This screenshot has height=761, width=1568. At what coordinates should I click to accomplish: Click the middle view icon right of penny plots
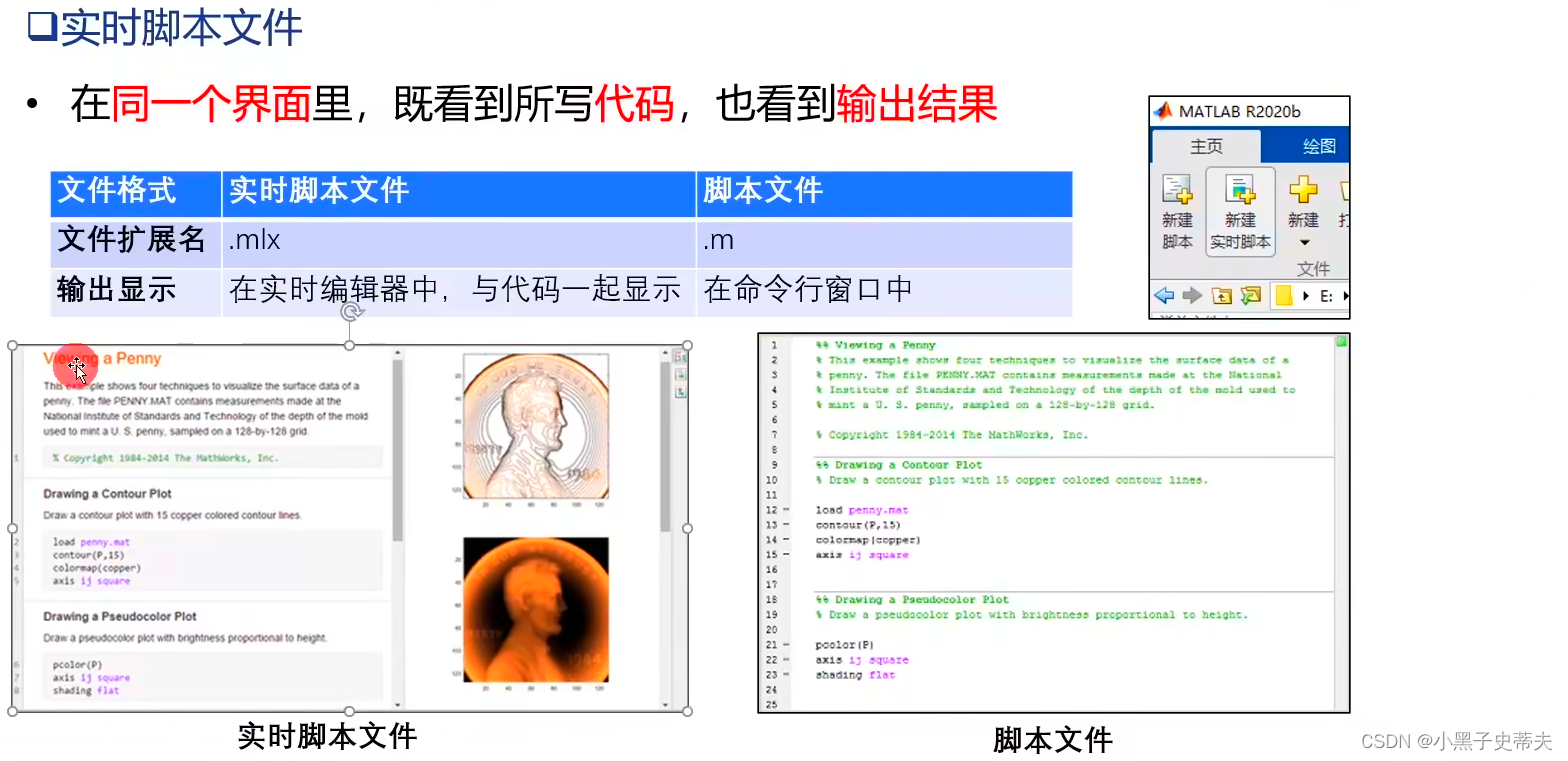click(681, 375)
